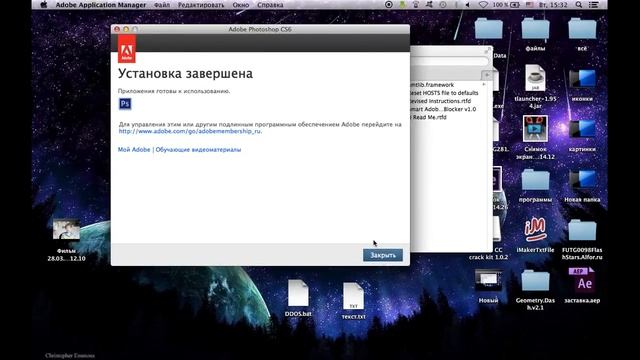The height and width of the screenshot is (360, 640).
Task: Open the adobemembership_ru web link
Action: [190, 131]
